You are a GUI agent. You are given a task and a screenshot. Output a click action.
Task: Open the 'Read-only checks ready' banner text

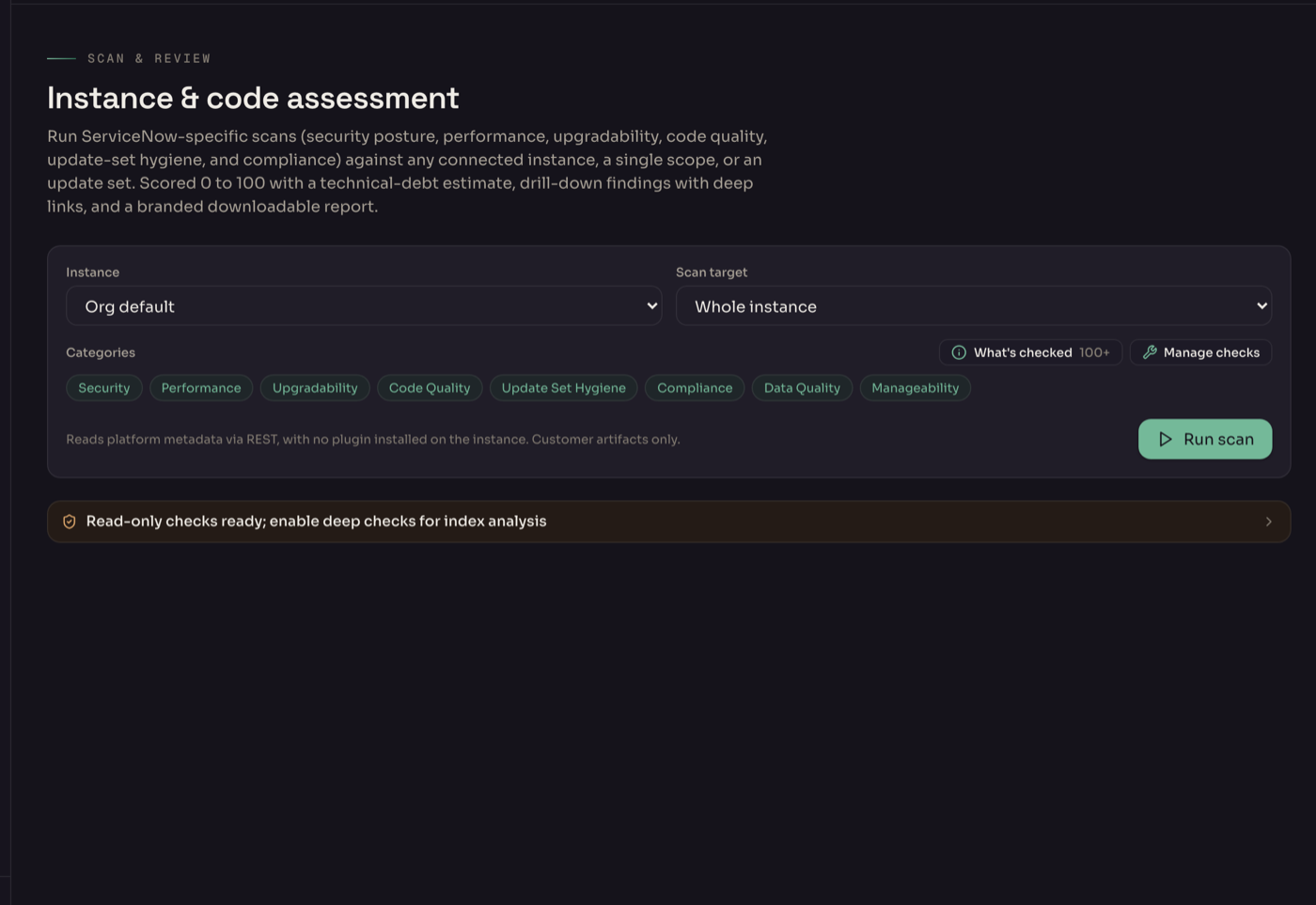coord(316,522)
